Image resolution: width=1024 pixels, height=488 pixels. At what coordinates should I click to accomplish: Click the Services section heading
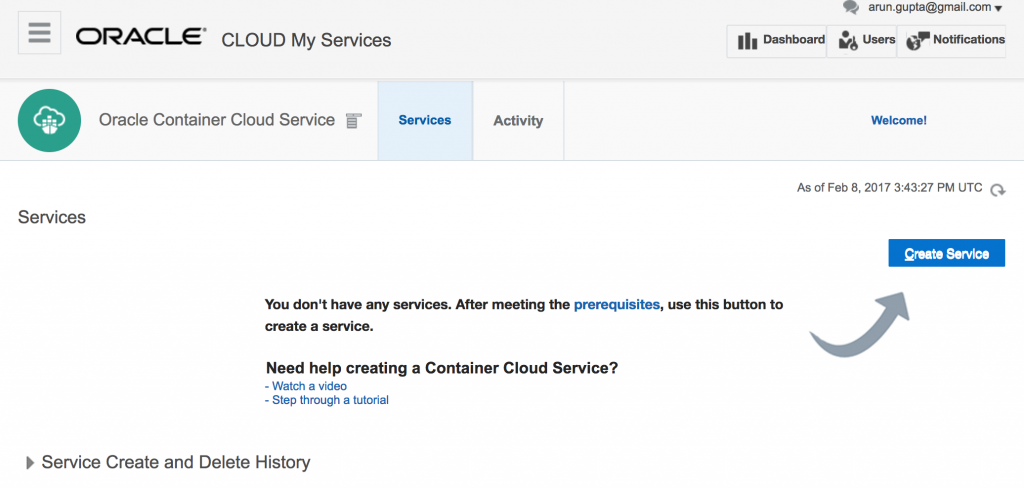pos(52,217)
